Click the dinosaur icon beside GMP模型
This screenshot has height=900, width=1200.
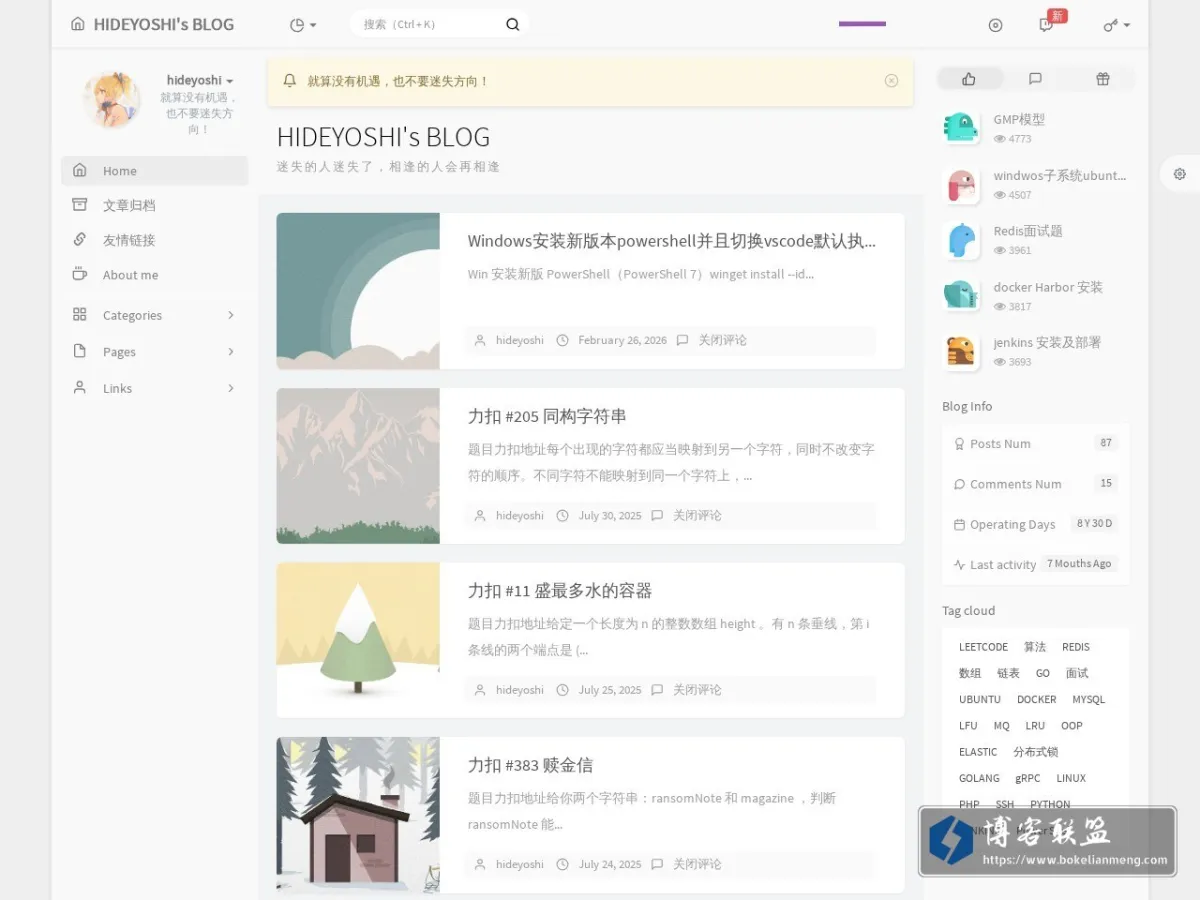point(961,128)
